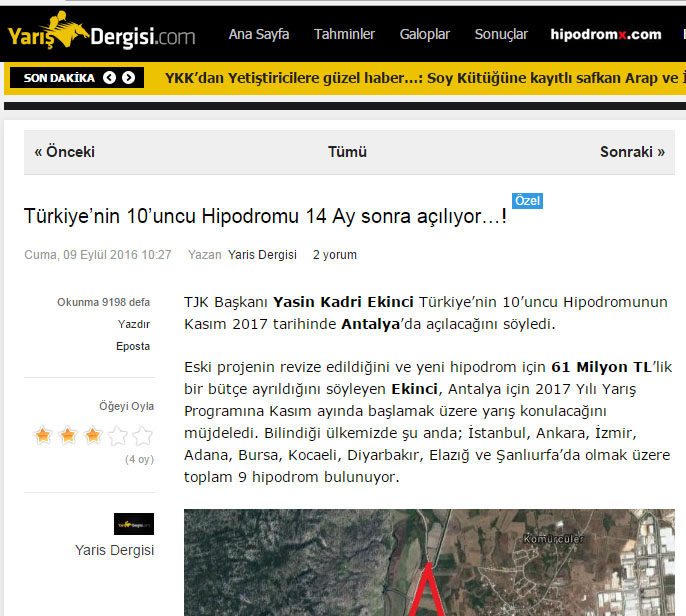Select the Okunma 9198 defa read count
Viewport: 686px width, 616px height.
tap(103, 302)
